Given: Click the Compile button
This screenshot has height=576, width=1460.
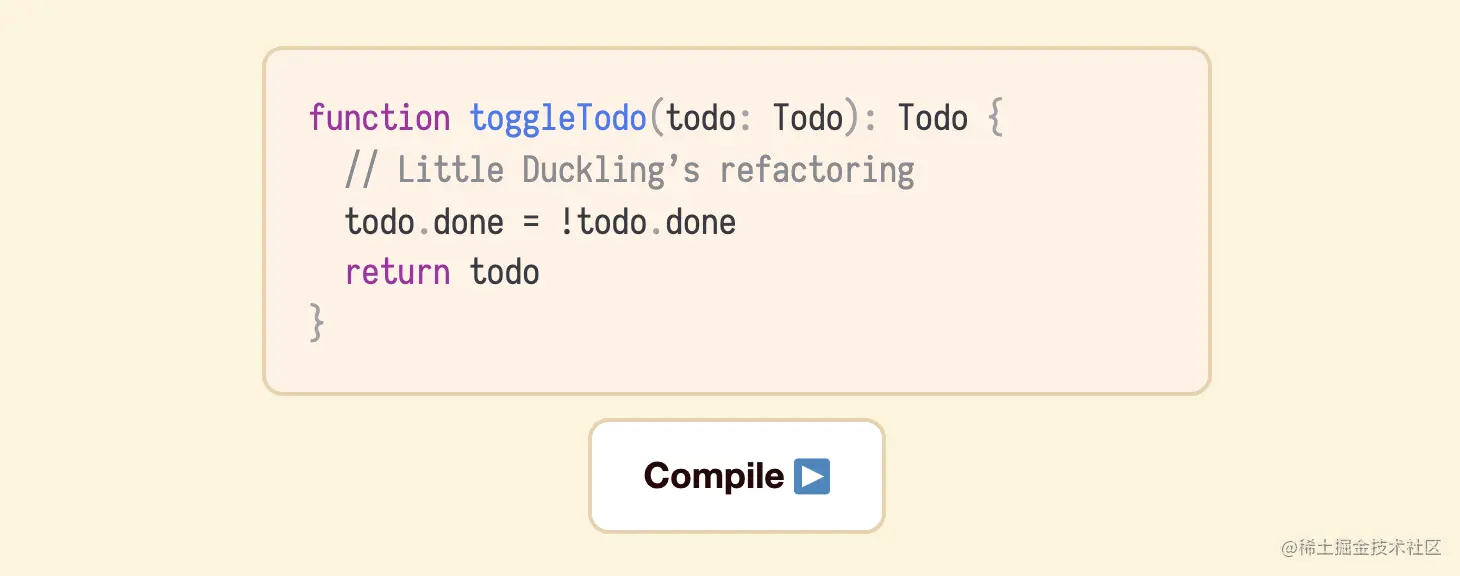Looking at the screenshot, I should tap(736, 476).
